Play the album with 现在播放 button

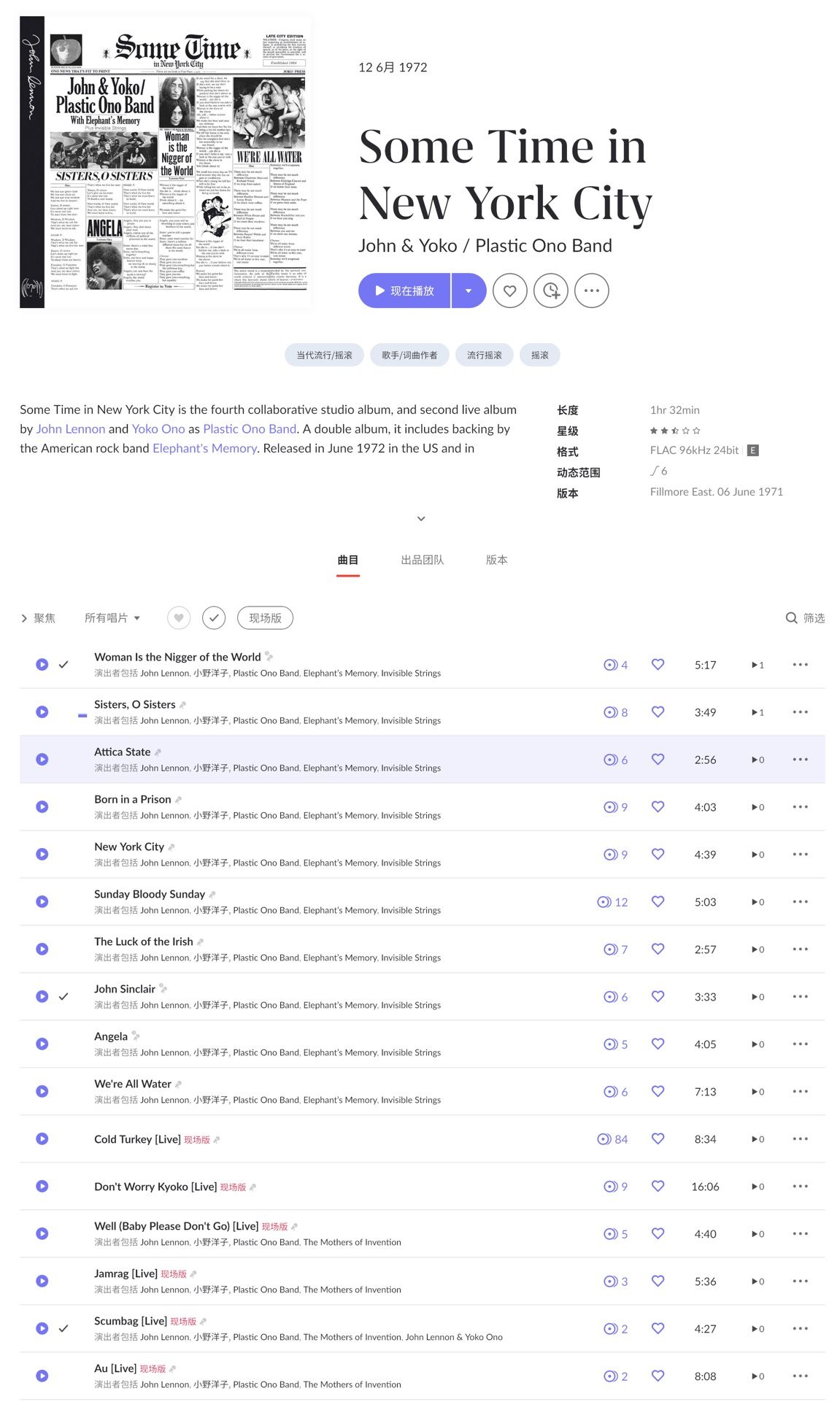(x=404, y=290)
